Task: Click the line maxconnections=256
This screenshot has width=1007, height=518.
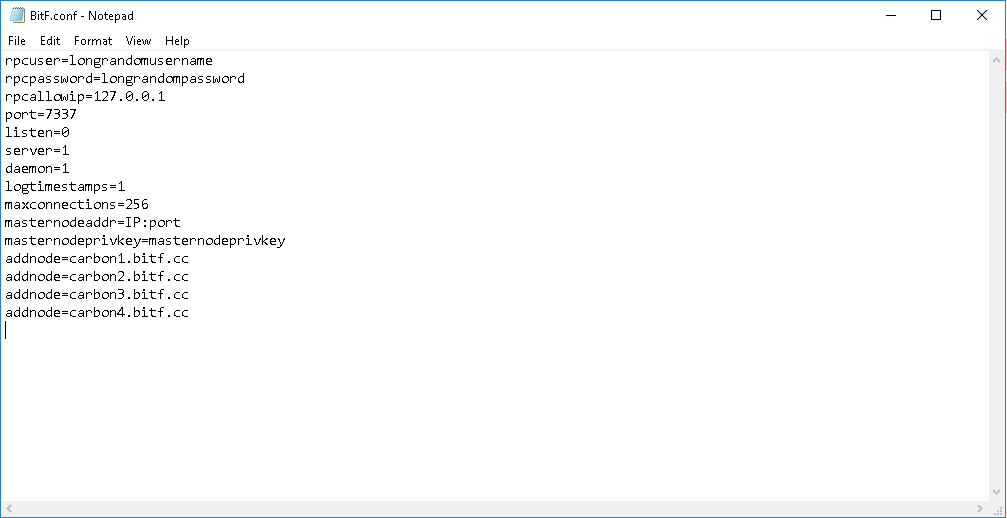Action: (x=76, y=205)
